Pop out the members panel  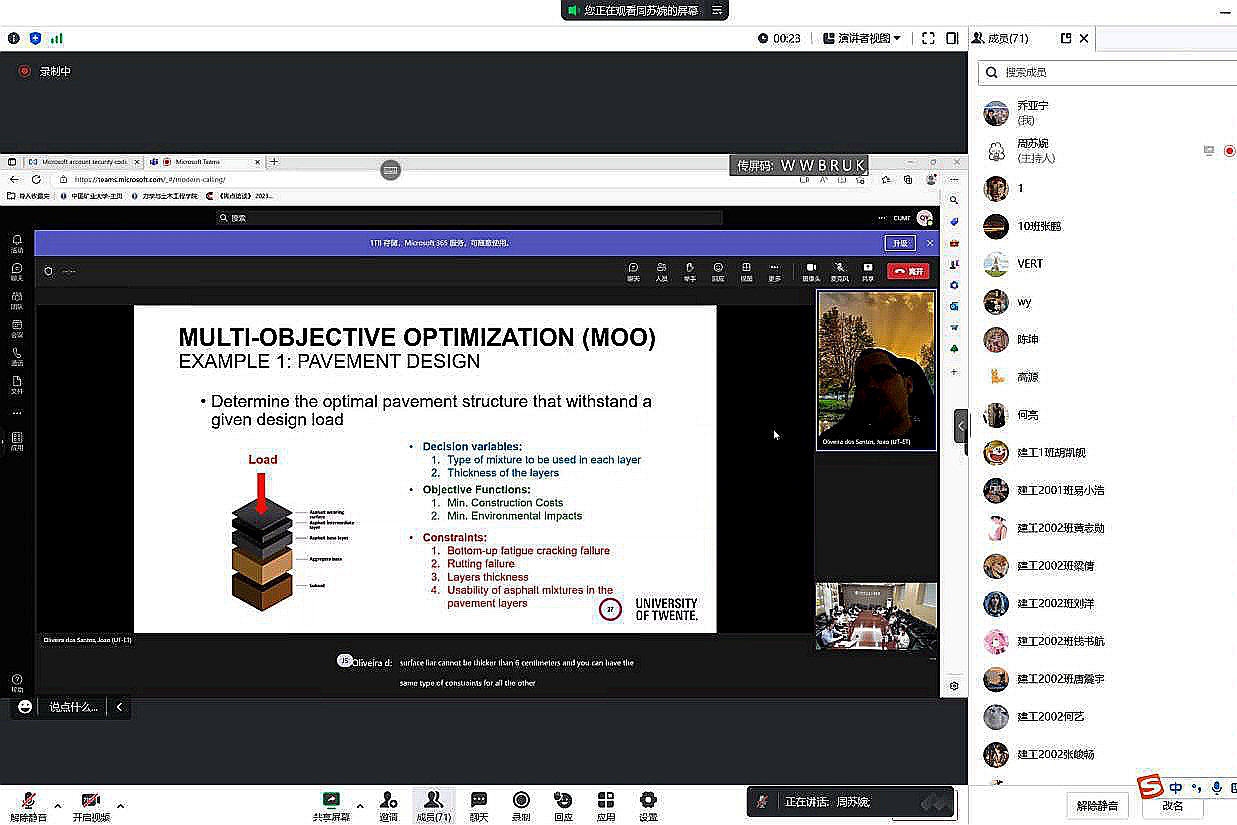tap(1066, 38)
